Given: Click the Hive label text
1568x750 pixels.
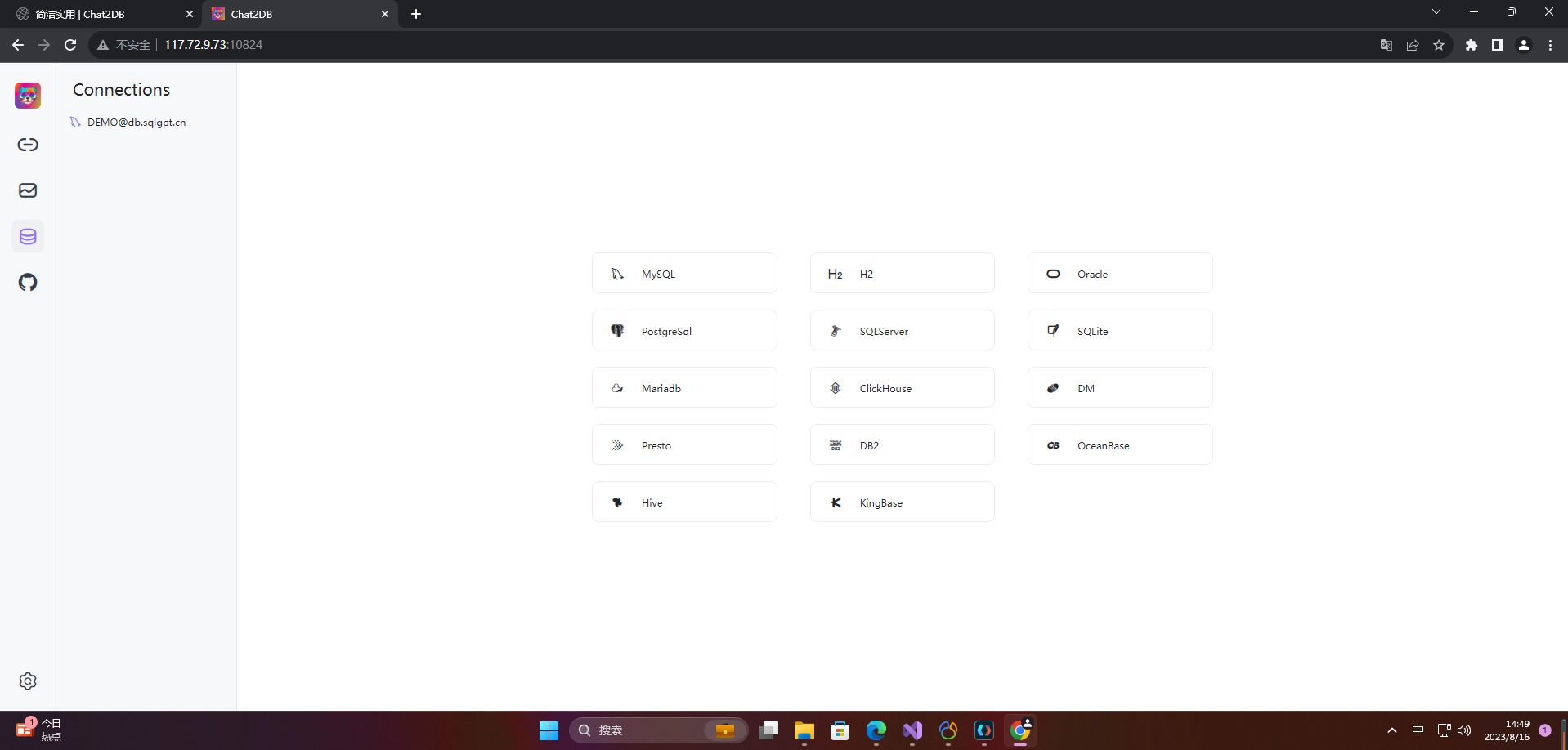Looking at the screenshot, I should point(652,503).
